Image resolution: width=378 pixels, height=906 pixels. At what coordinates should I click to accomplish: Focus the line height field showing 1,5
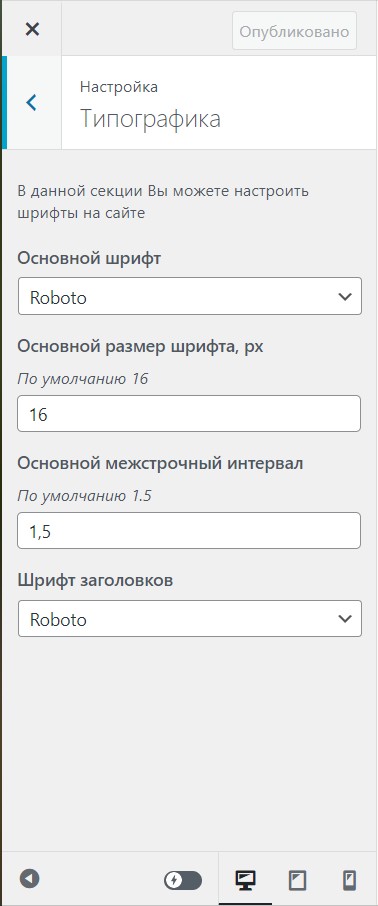(x=189, y=530)
